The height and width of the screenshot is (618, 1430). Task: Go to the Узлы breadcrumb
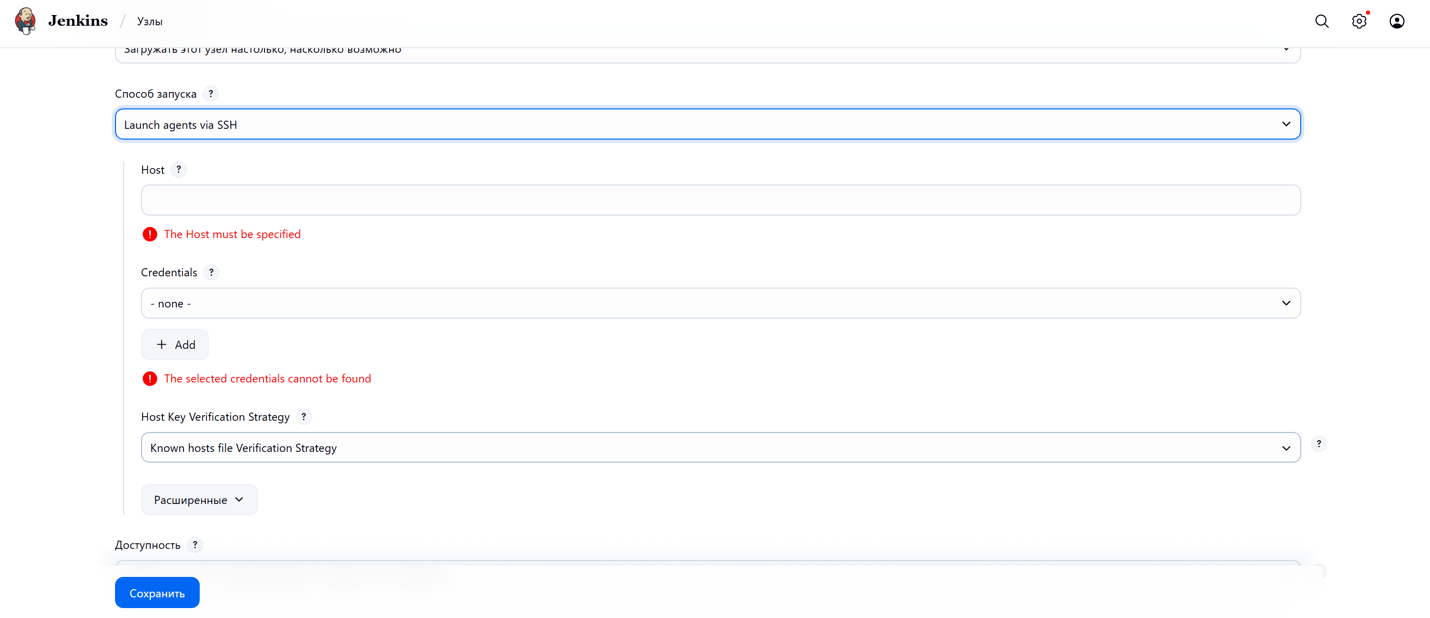(150, 21)
